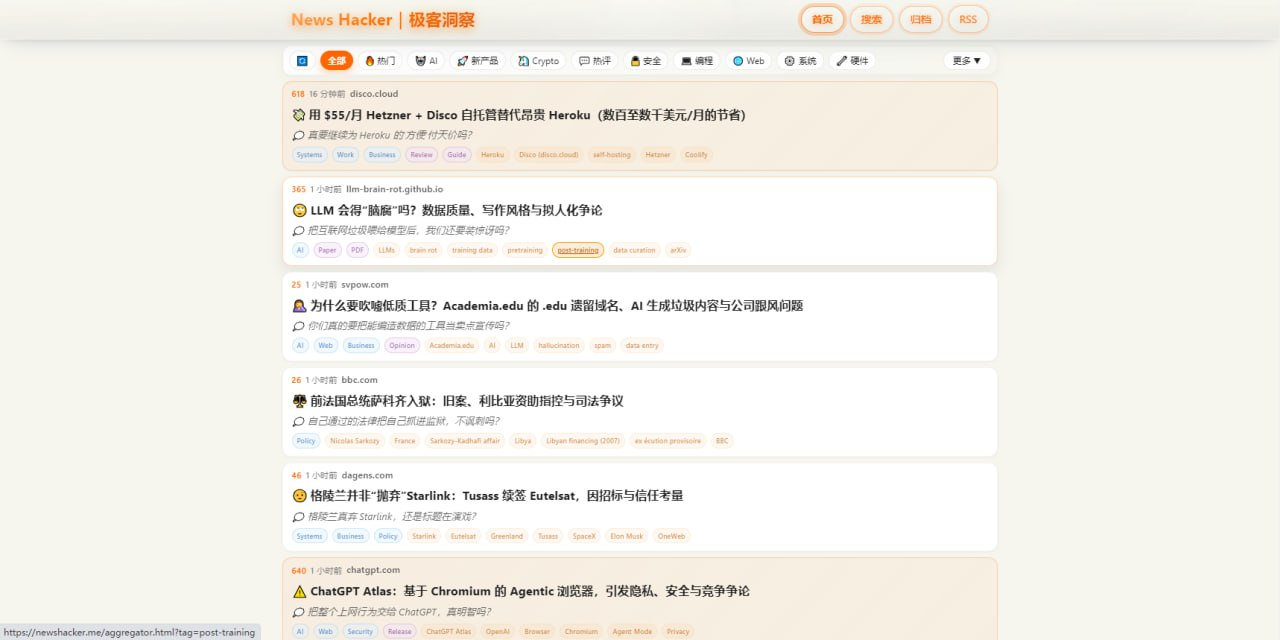Toggle the 全部 filter pill
The width and height of the screenshot is (1280, 640).
tap(336, 60)
